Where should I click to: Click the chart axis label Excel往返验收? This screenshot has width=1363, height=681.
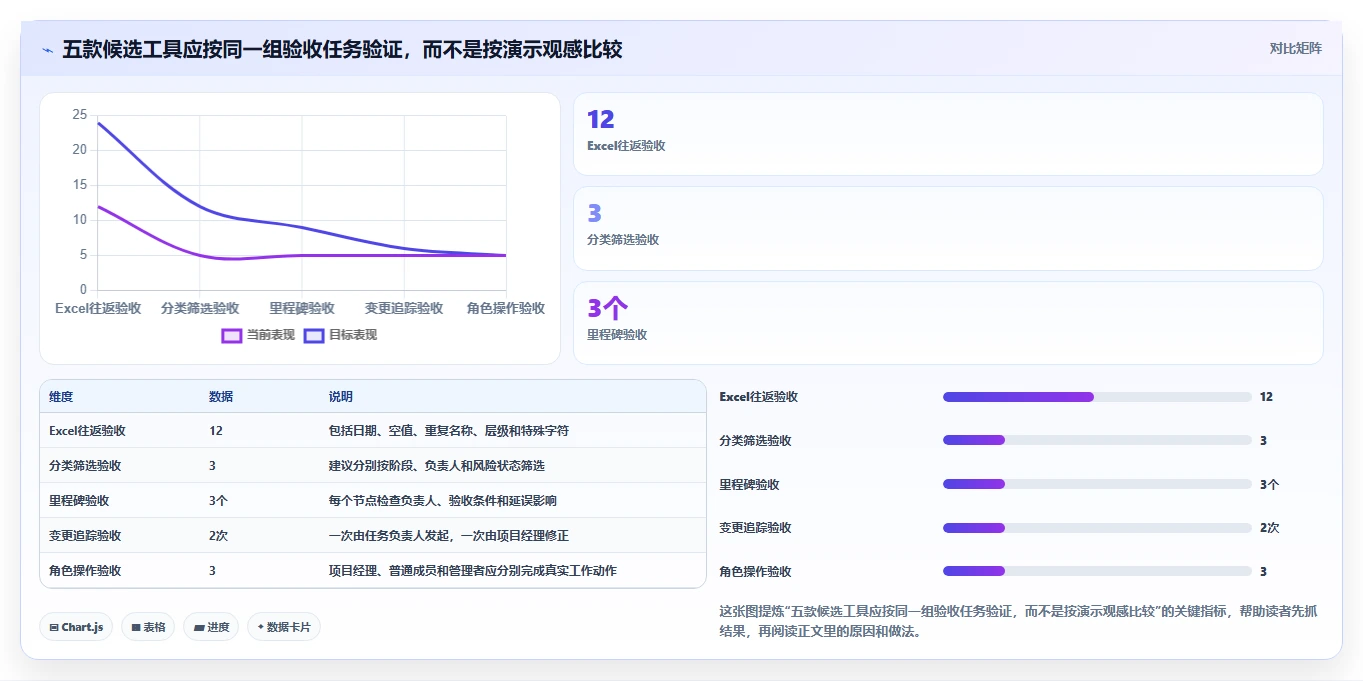point(98,308)
